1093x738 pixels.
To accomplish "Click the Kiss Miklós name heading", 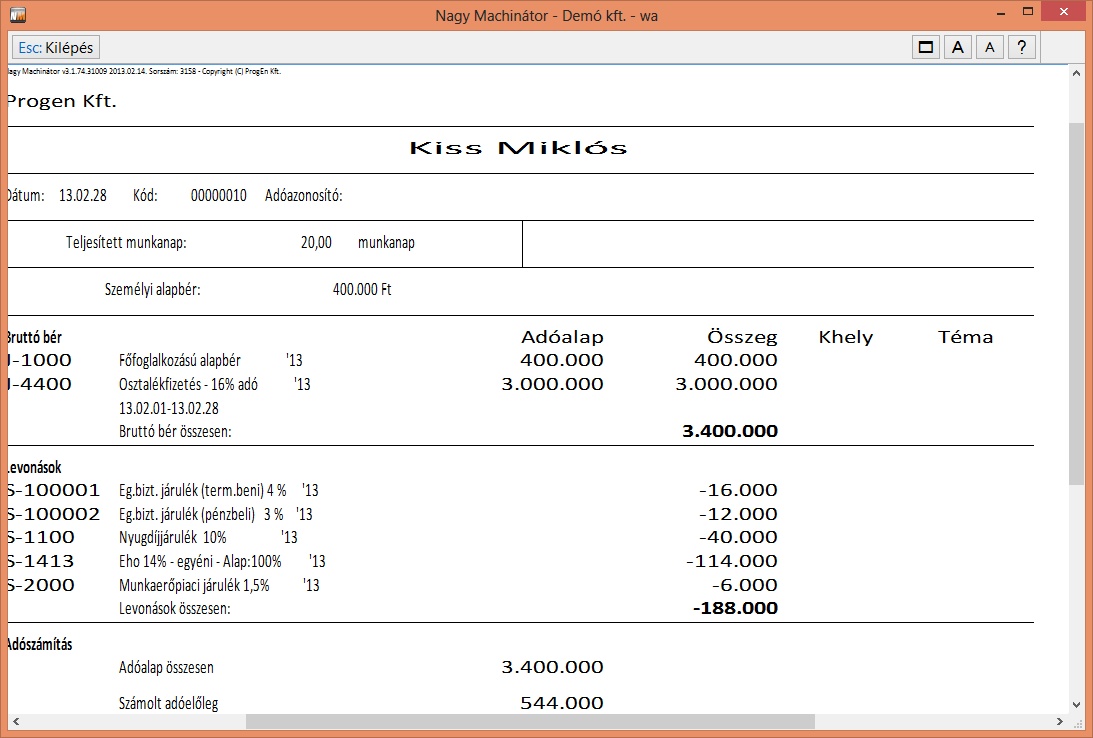I will coord(518,149).
